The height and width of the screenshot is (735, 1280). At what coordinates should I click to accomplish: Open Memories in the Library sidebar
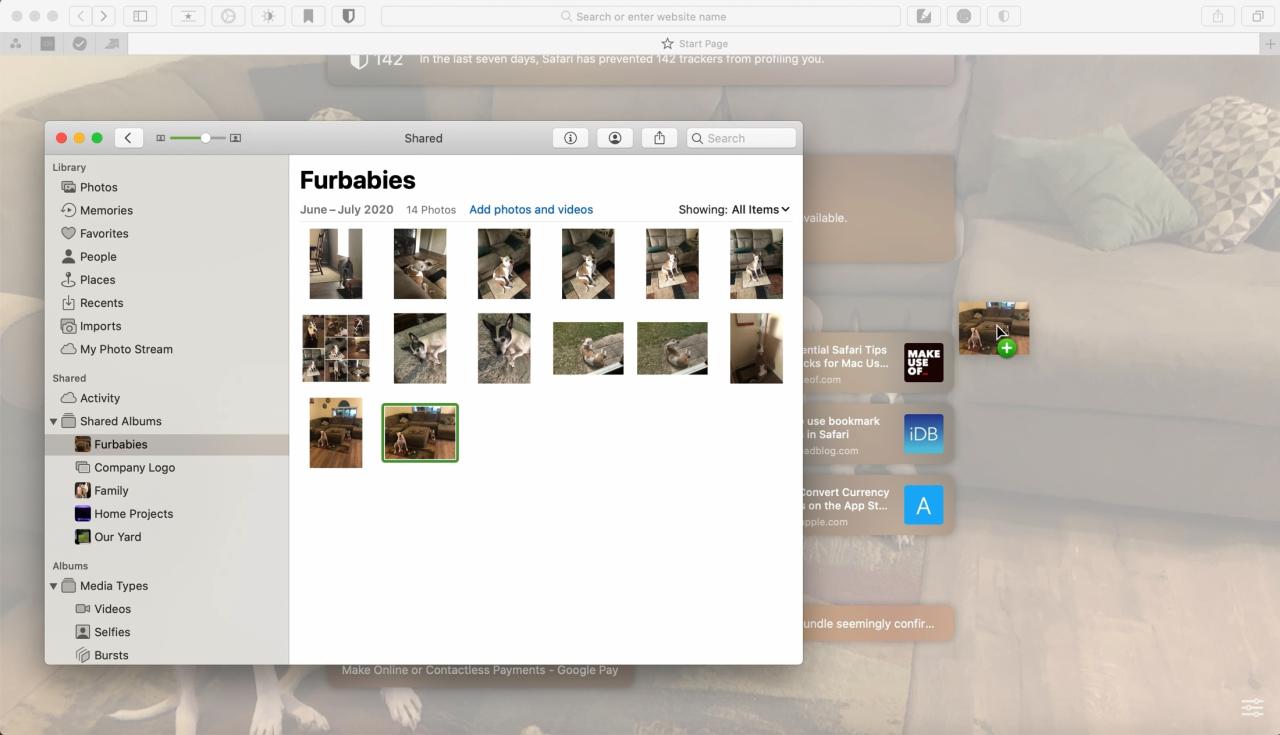(x=106, y=210)
